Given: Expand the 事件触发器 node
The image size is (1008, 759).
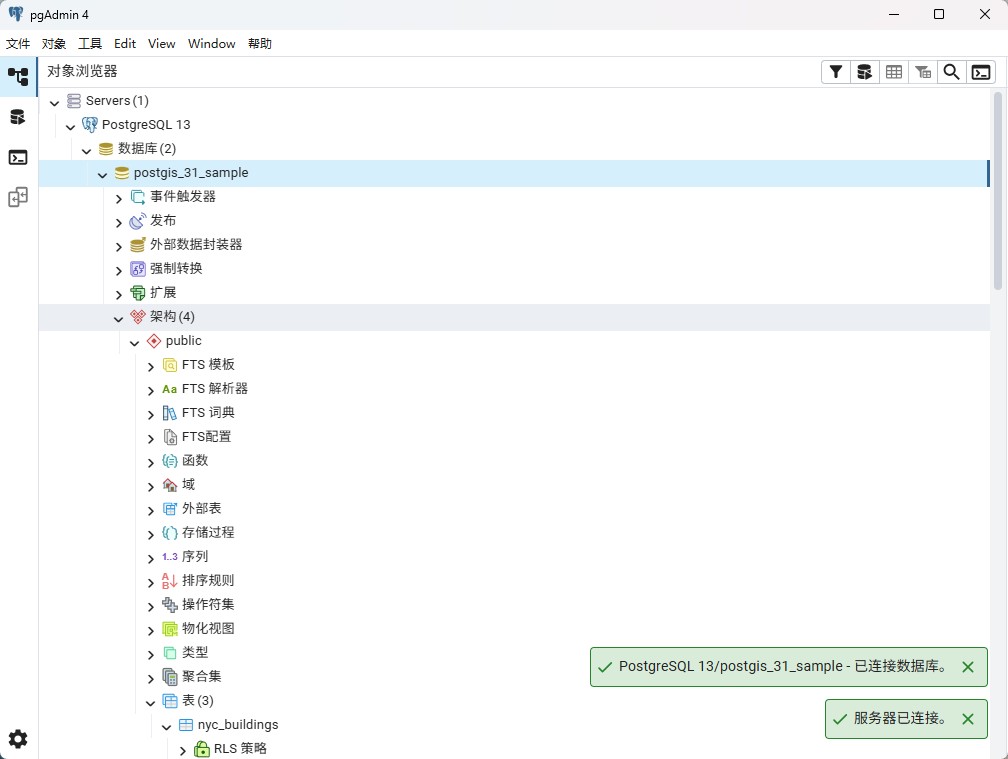Looking at the screenshot, I should point(118,199).
